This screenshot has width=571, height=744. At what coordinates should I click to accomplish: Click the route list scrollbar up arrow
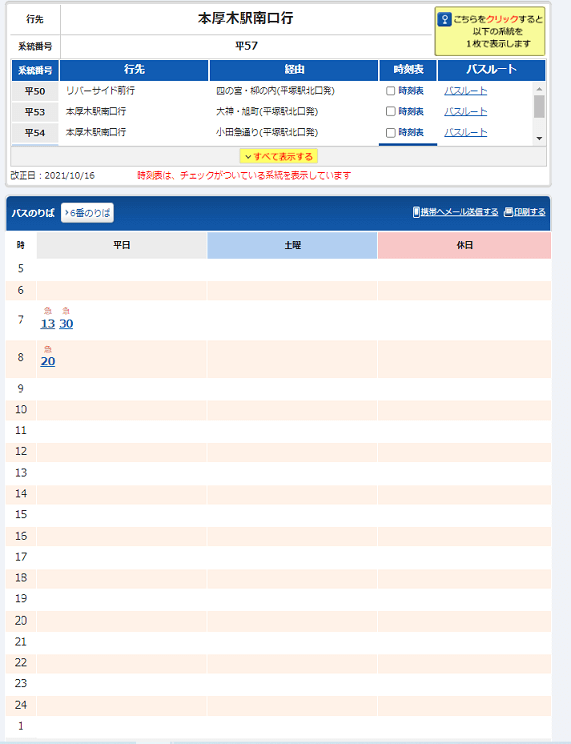pos(539,89)
